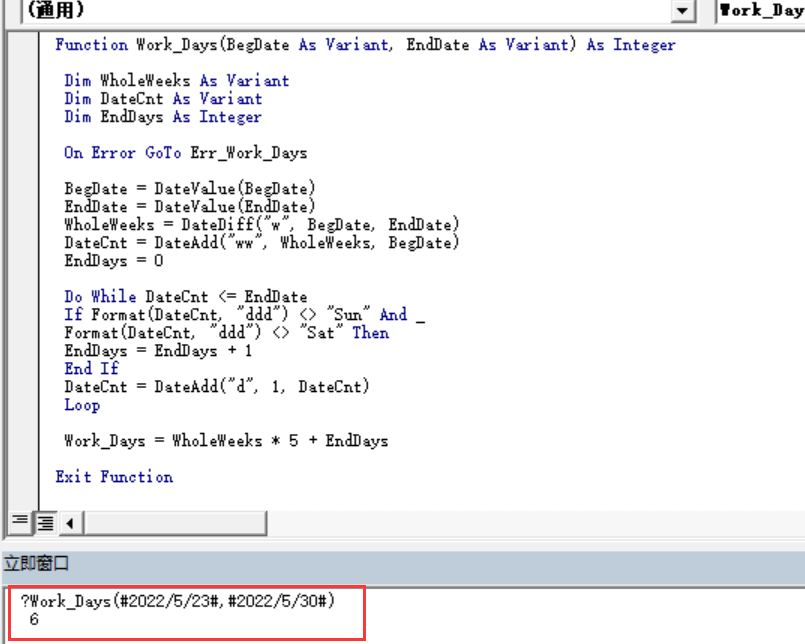Screen dimensions: 805x644
Task: Click the EndDays = EndDays + 1 line
Action: coord(158,350)
